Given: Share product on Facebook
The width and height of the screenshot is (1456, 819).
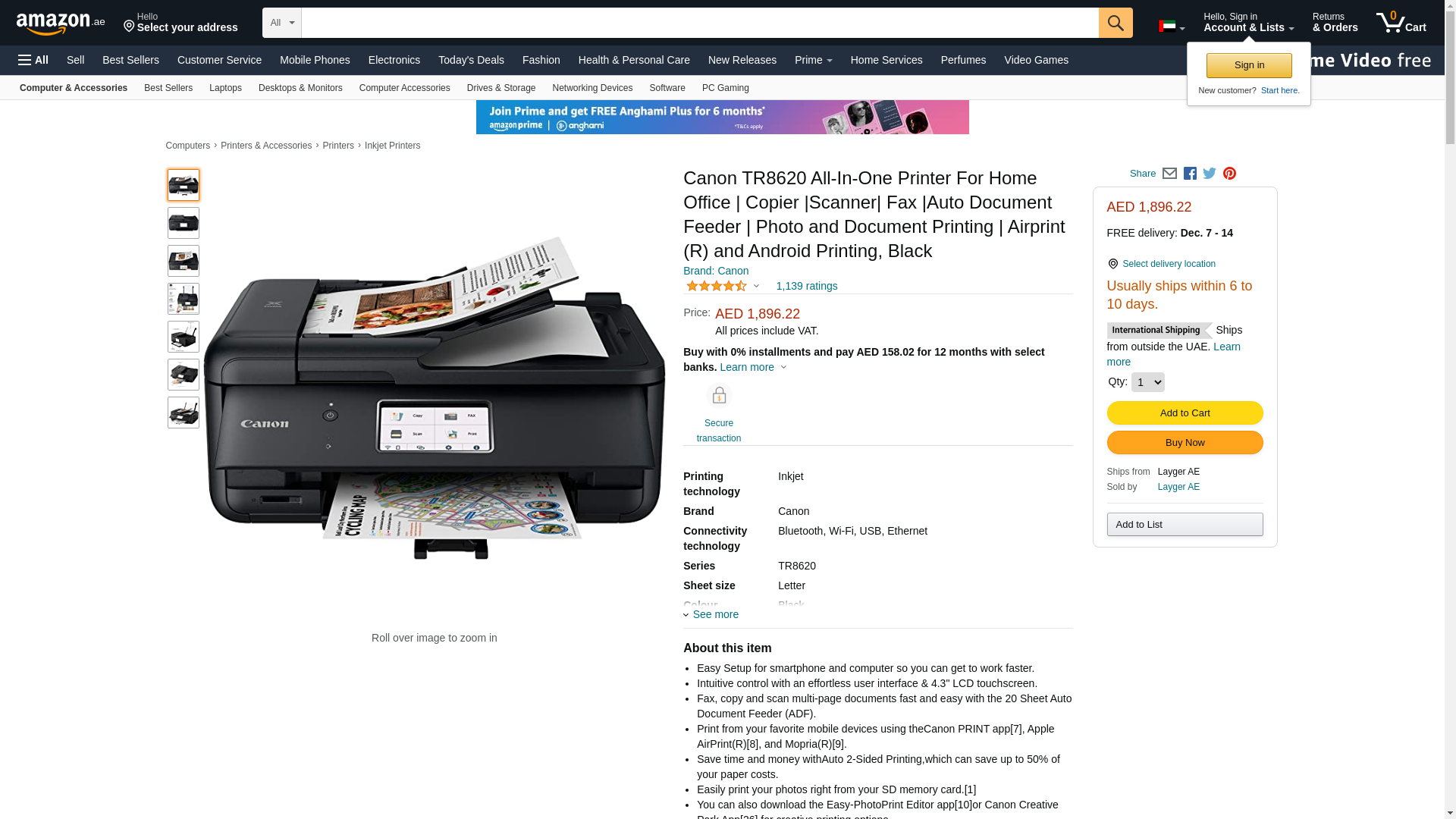Looking at the screenshot, I should pyautogui.click(x=1190, y=174).
